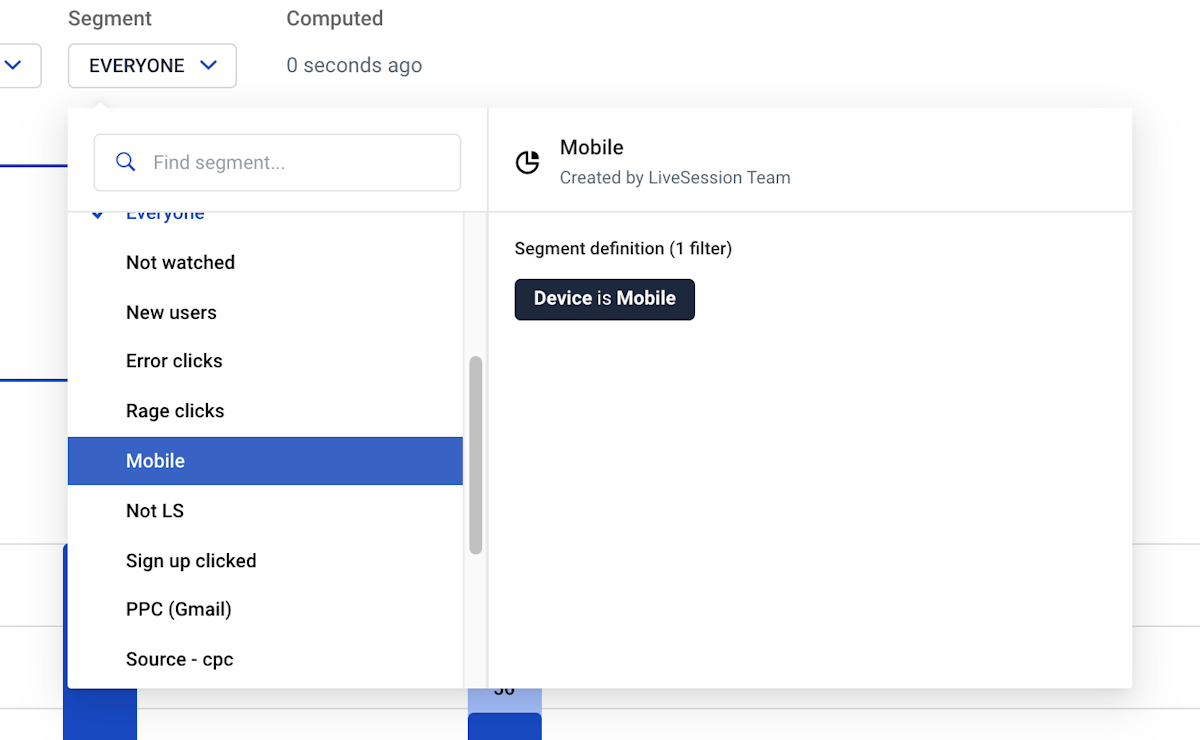Click the Device is Mobile filter chip
This screenshot has width=1200, height=740.
coord(604,299)
